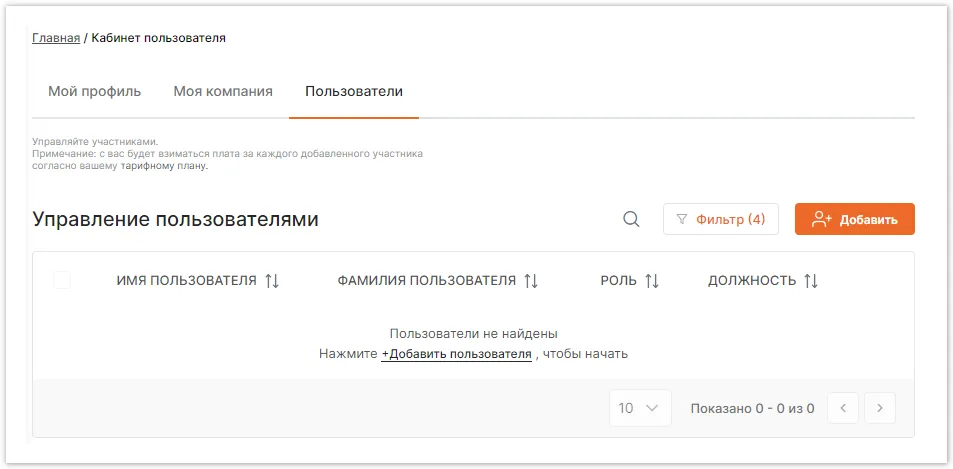Image resolution: width=953 pixels, height=469 pixels.
Task: Click the ФАМИЛИЯ ПОЛЬЗОВАТЕЛЯ column header text
Action: [x=427, y=281]
